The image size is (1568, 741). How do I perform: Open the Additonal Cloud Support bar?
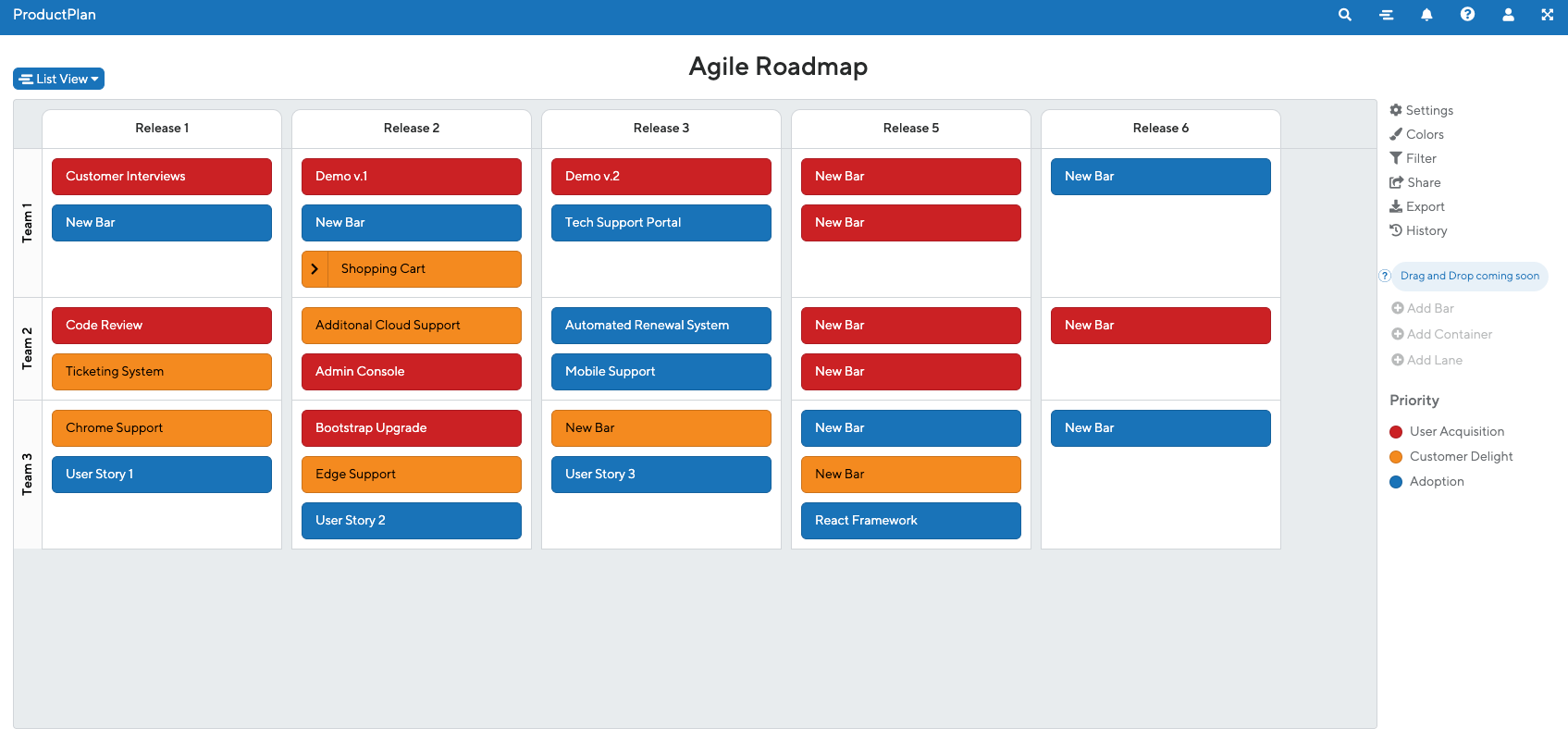click(412, 326)
